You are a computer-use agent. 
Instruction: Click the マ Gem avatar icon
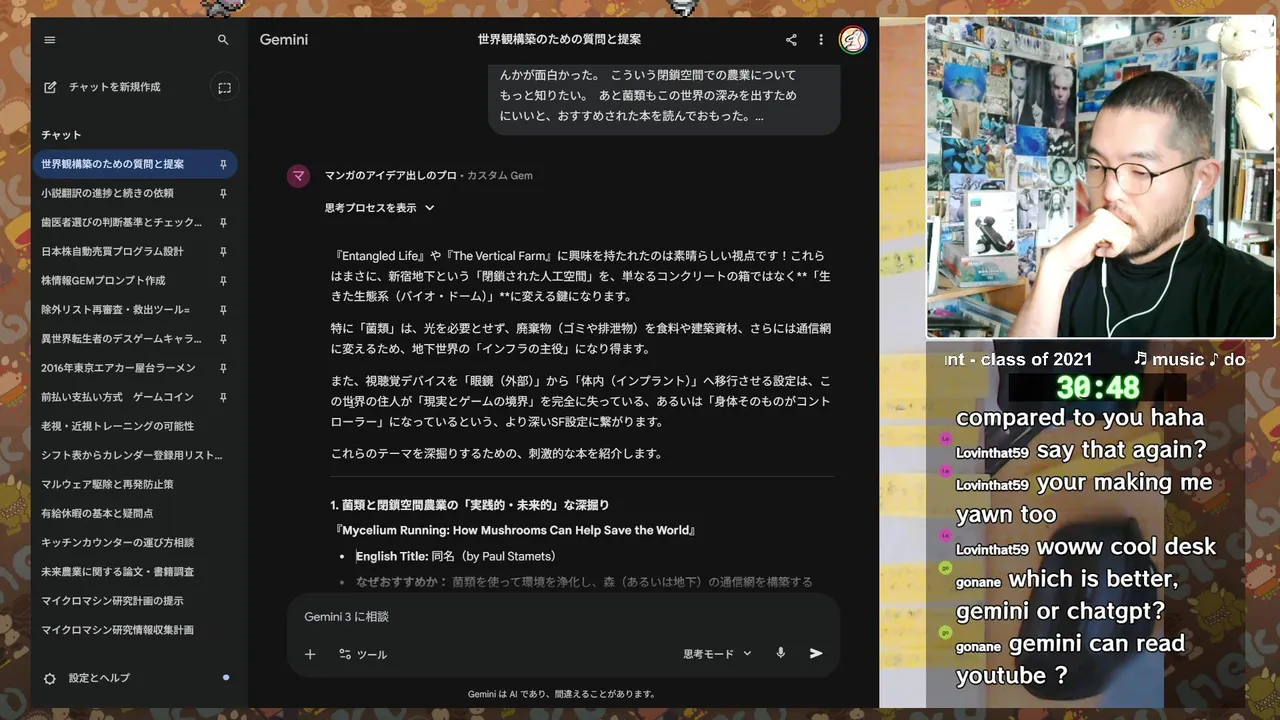pos(298,176)
